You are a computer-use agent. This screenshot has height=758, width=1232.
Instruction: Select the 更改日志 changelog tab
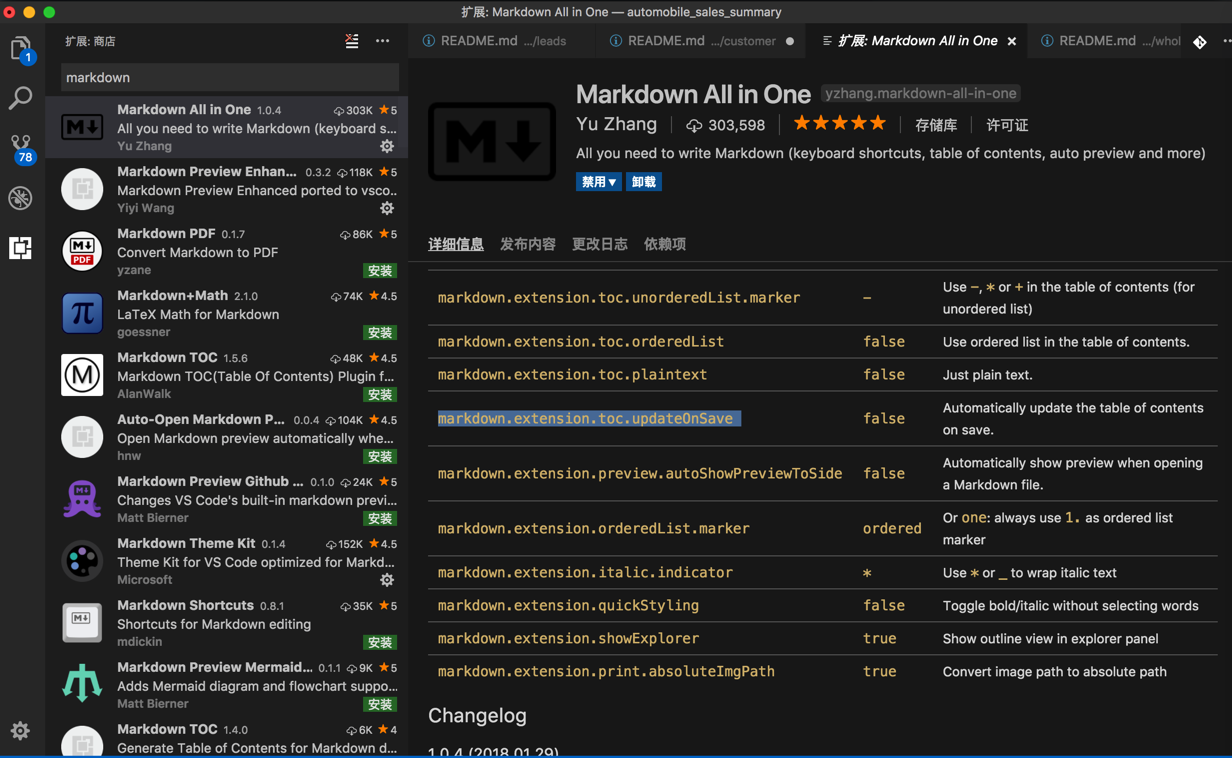[600, 244]
